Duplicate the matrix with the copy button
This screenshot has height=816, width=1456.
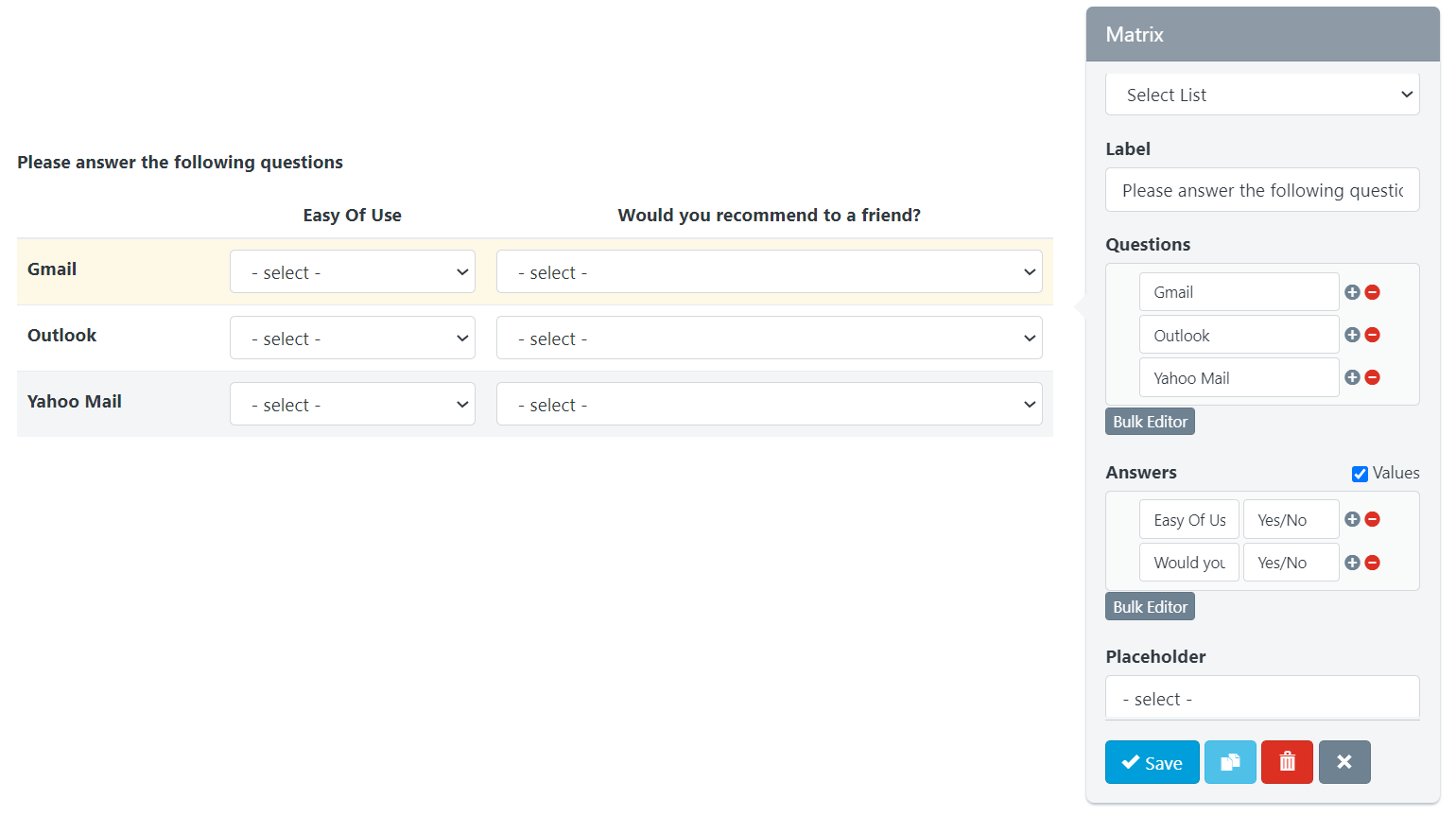[1230, 762]
